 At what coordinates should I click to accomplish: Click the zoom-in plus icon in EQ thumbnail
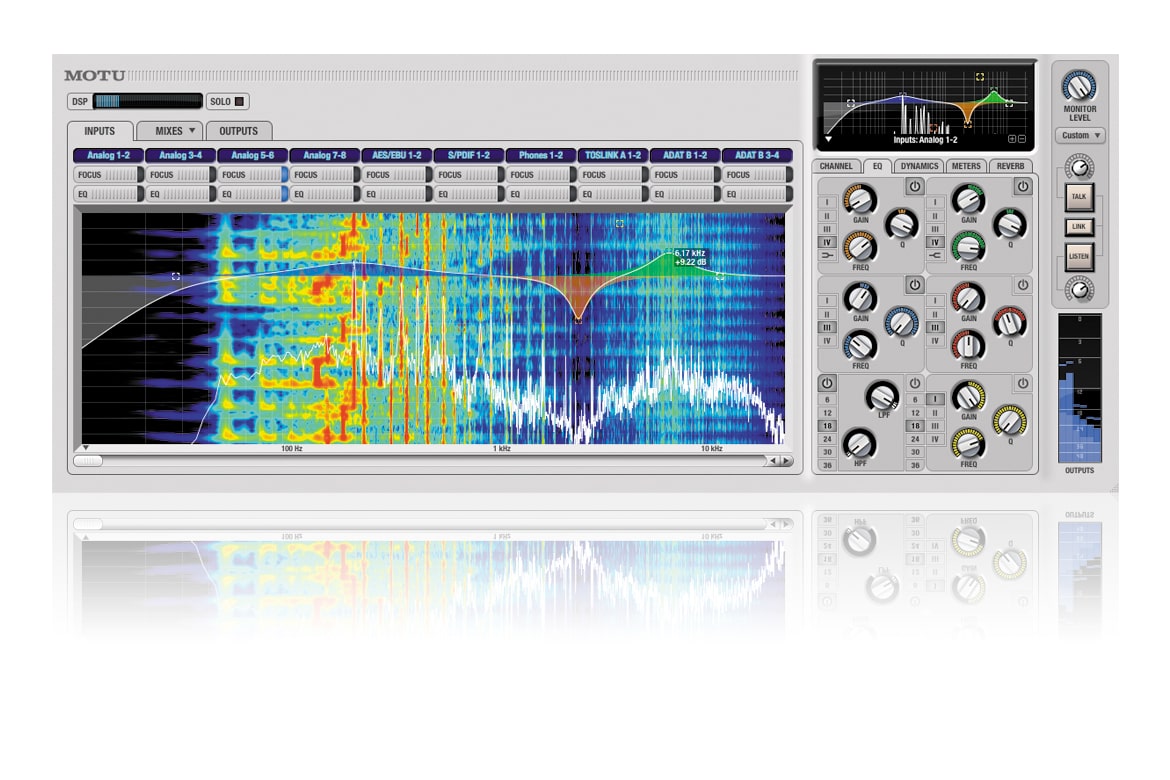pyautogui.click(x=1011, y=139)
